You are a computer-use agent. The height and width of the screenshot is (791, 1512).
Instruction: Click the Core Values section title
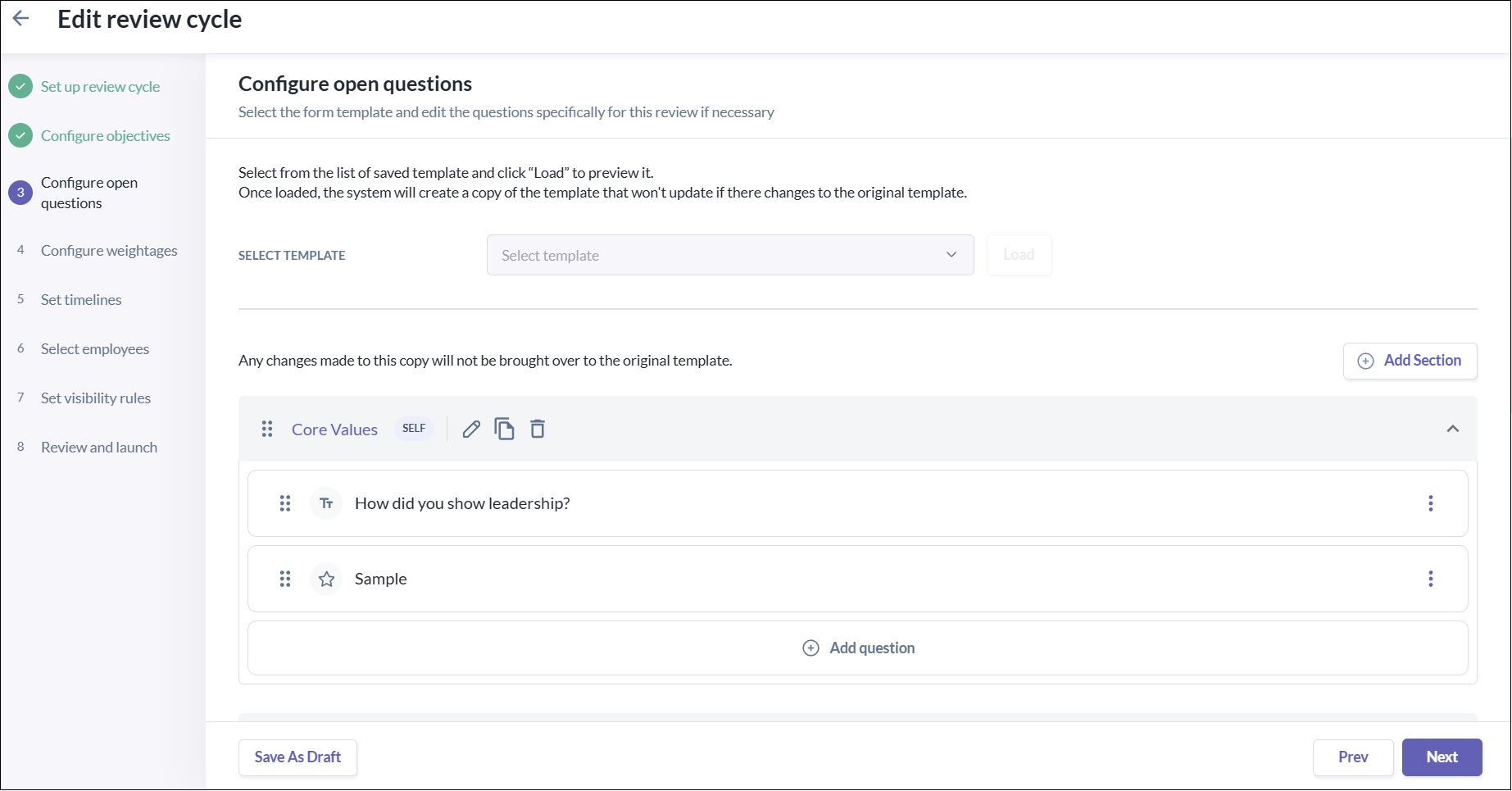[334, 430]
